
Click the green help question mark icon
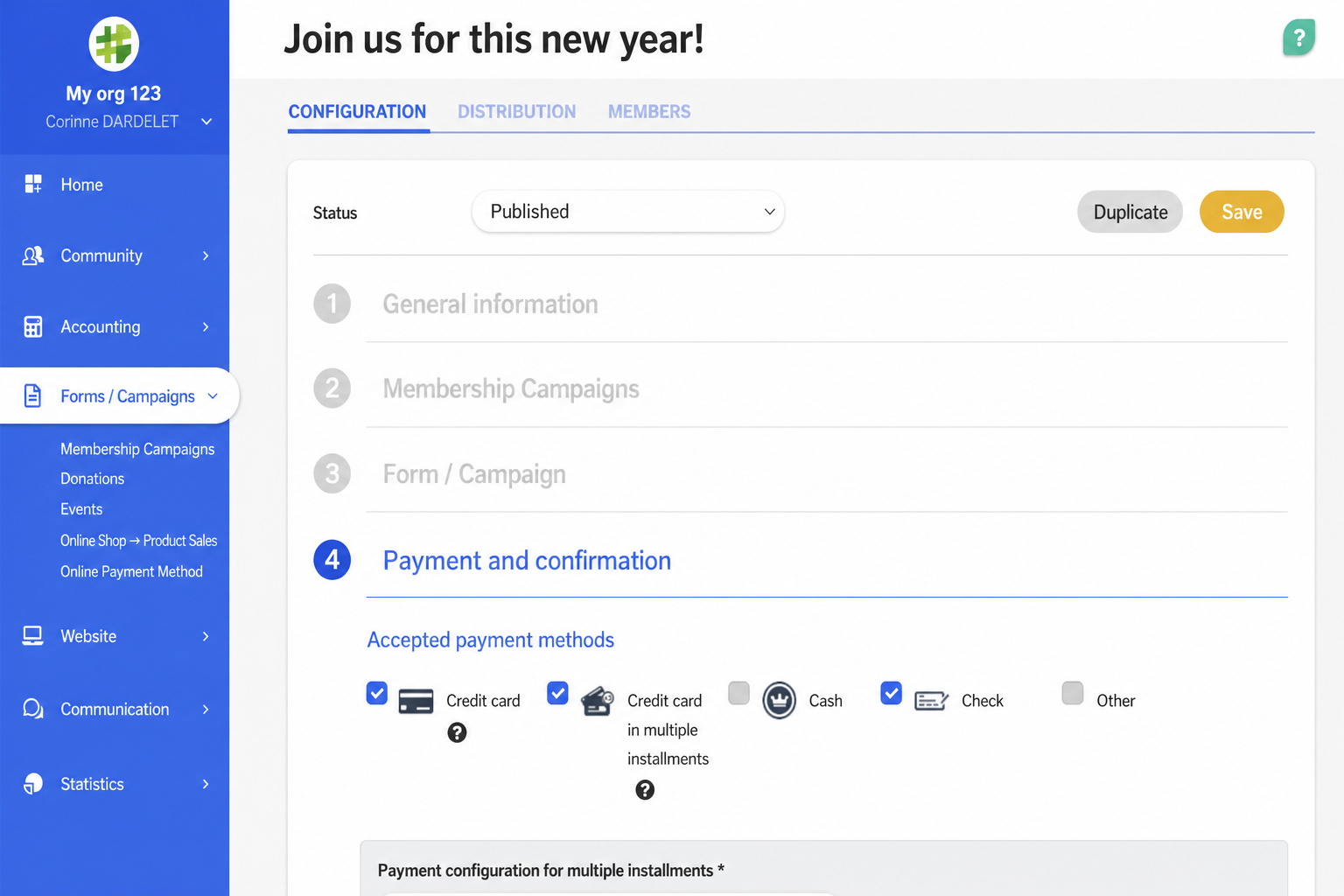[x=1298, y=38]
